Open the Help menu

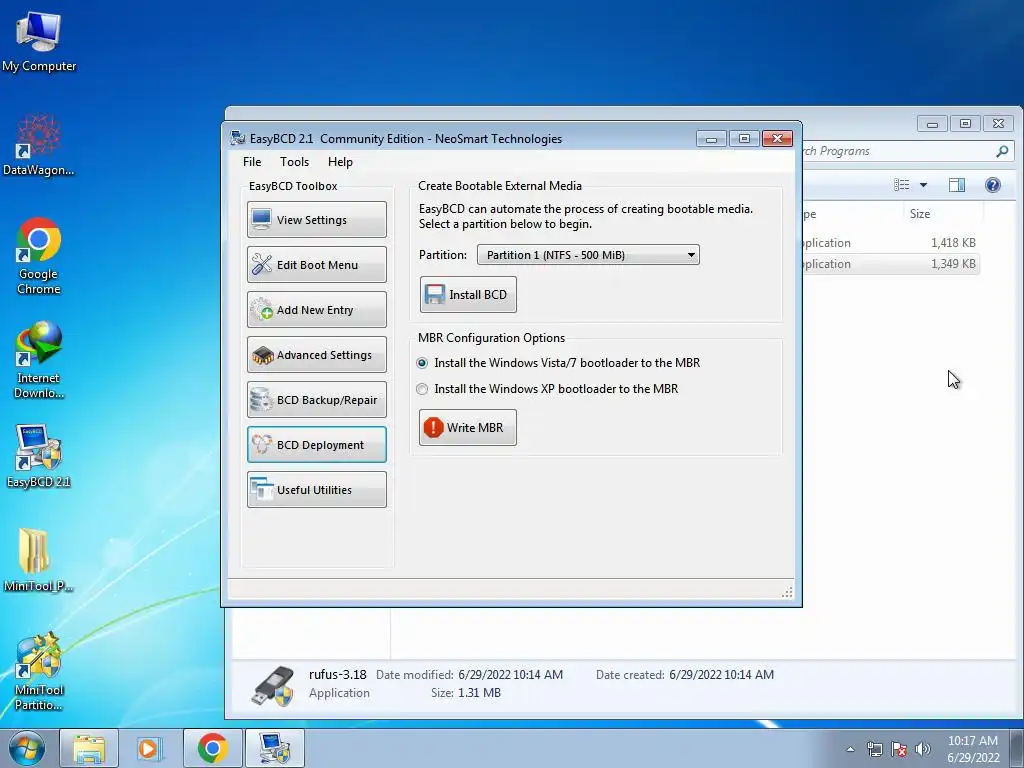click(340, 162)
